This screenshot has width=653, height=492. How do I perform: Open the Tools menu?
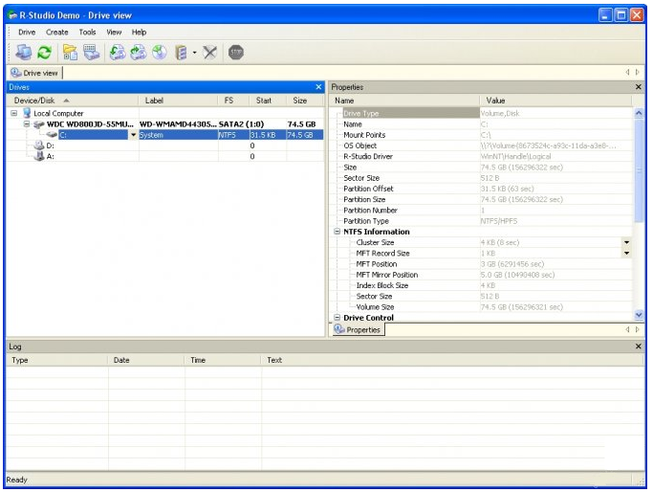point(87,32)
